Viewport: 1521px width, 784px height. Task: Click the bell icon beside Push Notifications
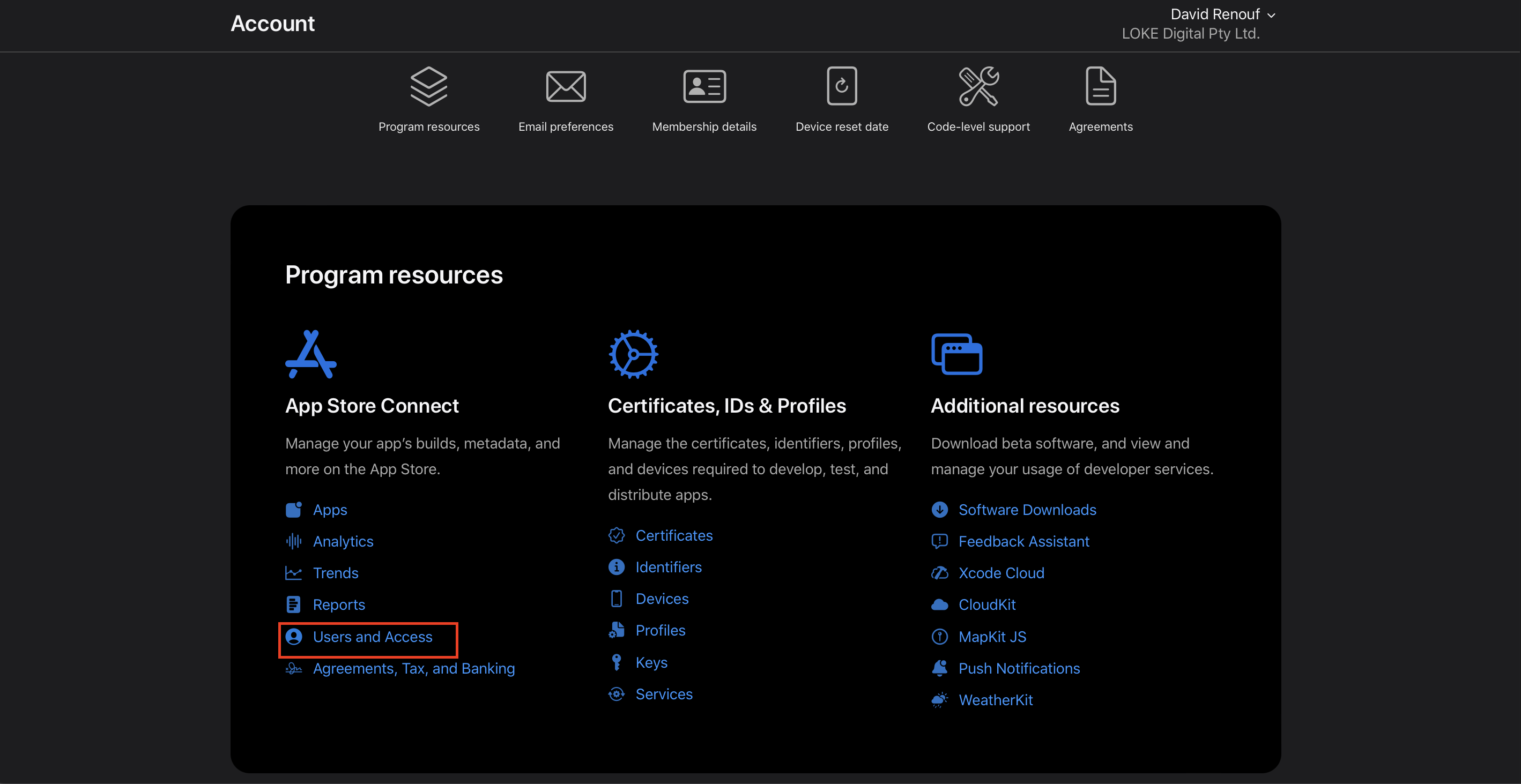click(x=939, y=668)
